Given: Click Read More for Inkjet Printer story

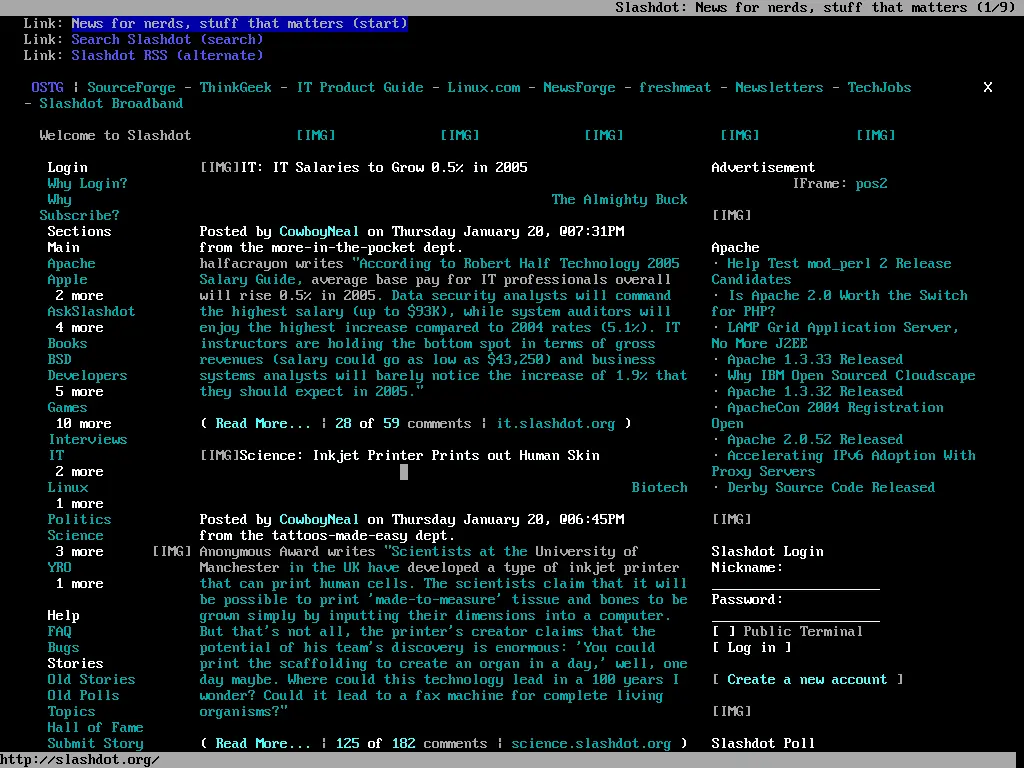Looking at the screenshot, I should point(263,743).
